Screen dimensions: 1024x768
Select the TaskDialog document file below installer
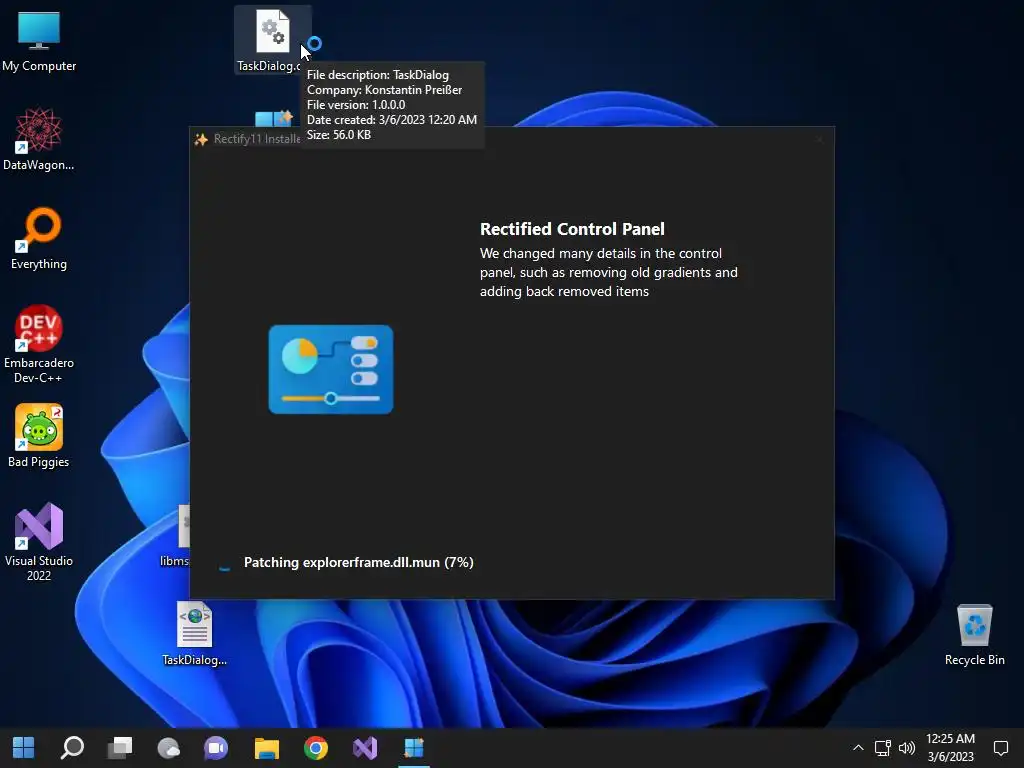coord(194,633)
